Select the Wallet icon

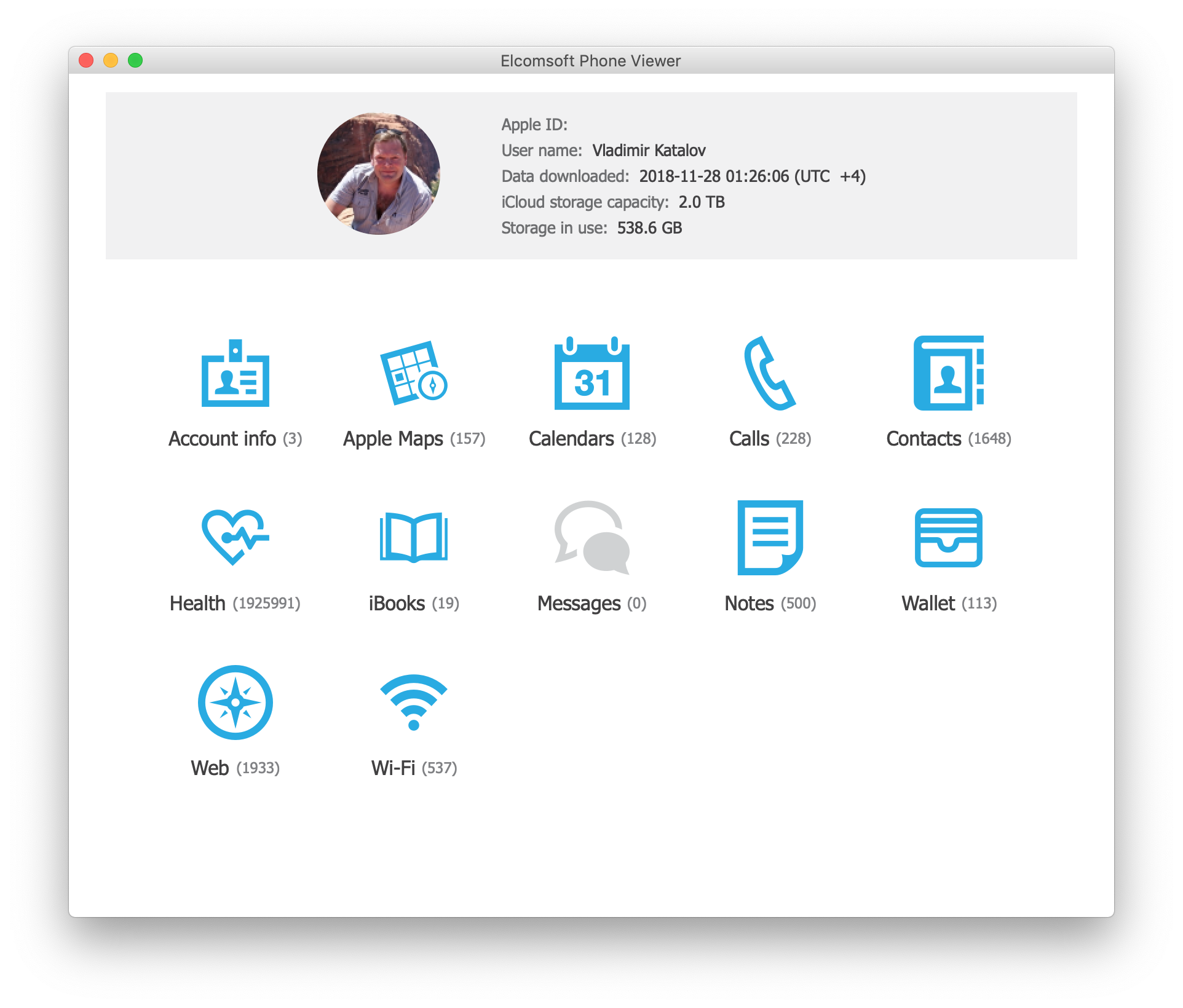[x=948, y=537]
